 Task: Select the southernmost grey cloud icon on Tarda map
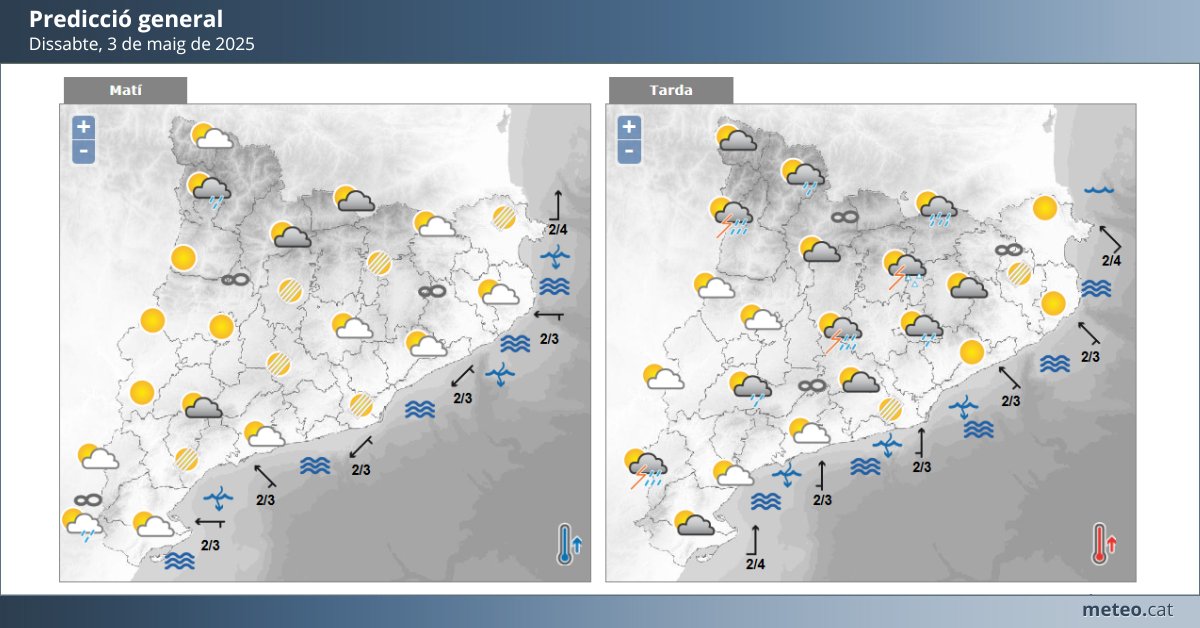click(x=695, y=523)
